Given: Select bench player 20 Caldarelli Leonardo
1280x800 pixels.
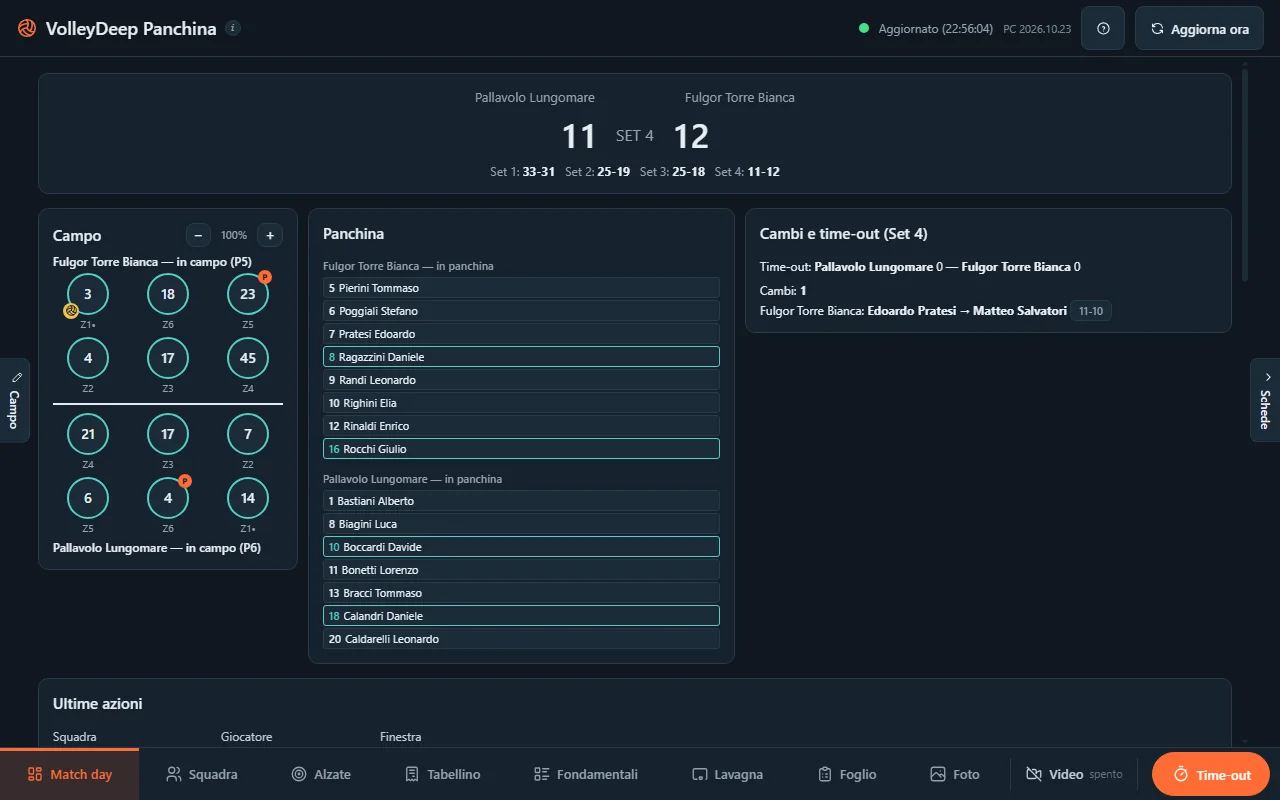Looking at the screenshot, I should point(521,639).
